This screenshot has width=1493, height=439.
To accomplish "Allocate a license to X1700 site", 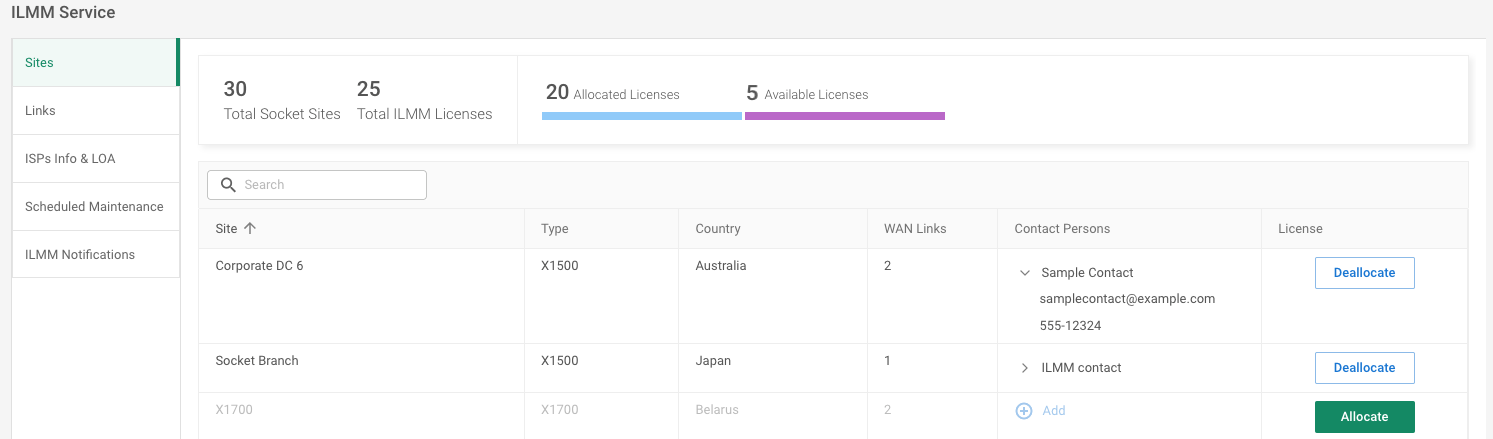I will pyautogui.click(x=1364, y=417).
